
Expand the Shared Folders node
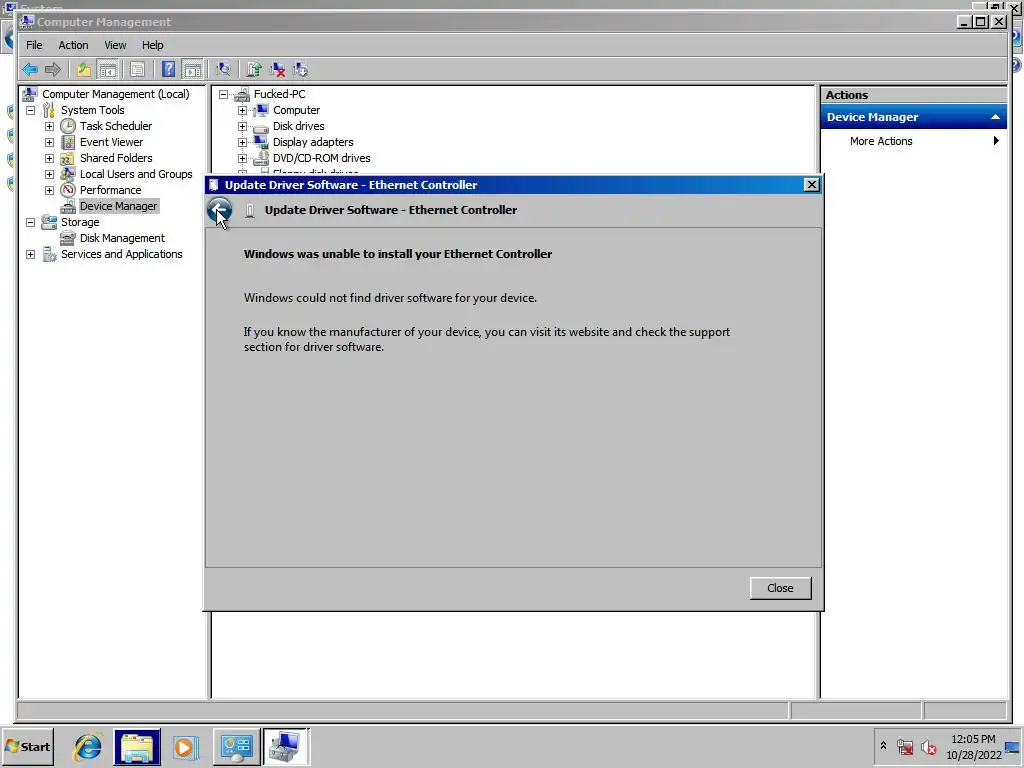[x=49, y=158]
